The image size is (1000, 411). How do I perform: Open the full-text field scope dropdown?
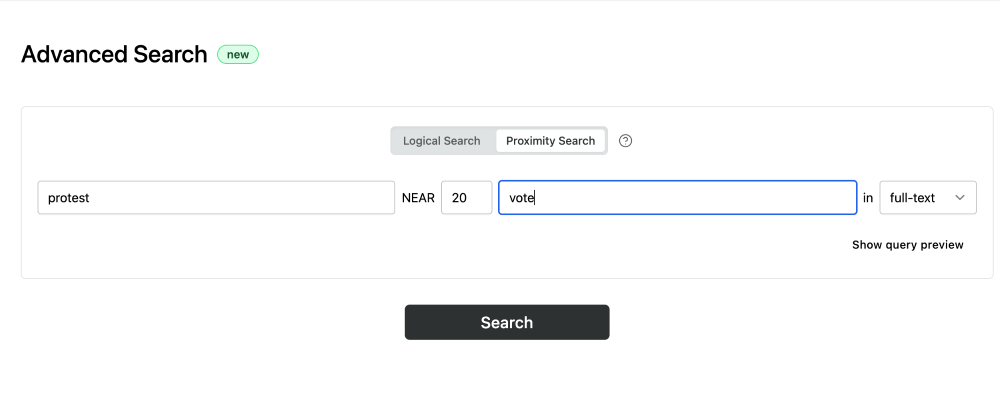coord(927,198)
